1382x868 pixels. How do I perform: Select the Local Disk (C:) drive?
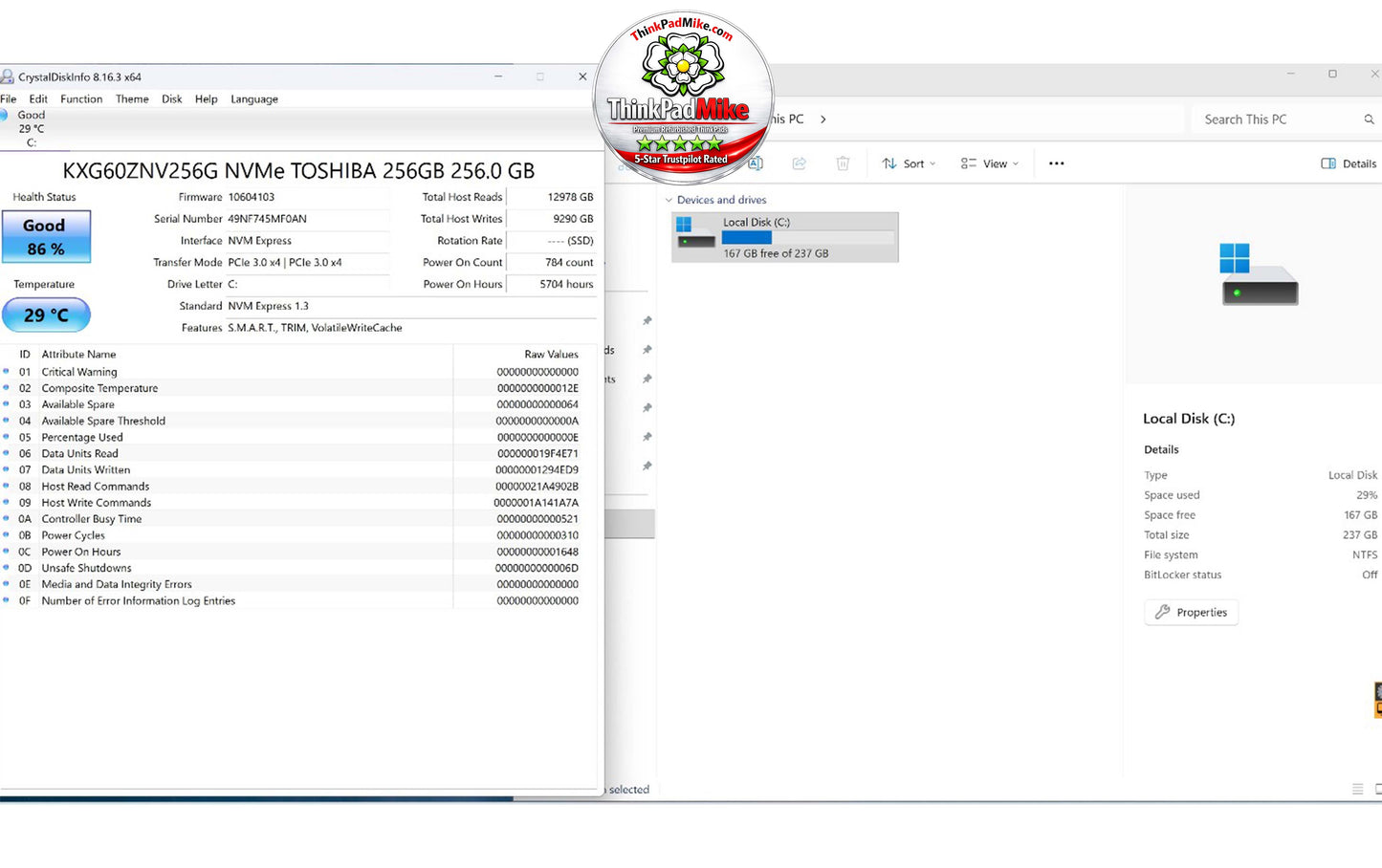(x=785, y=237)
